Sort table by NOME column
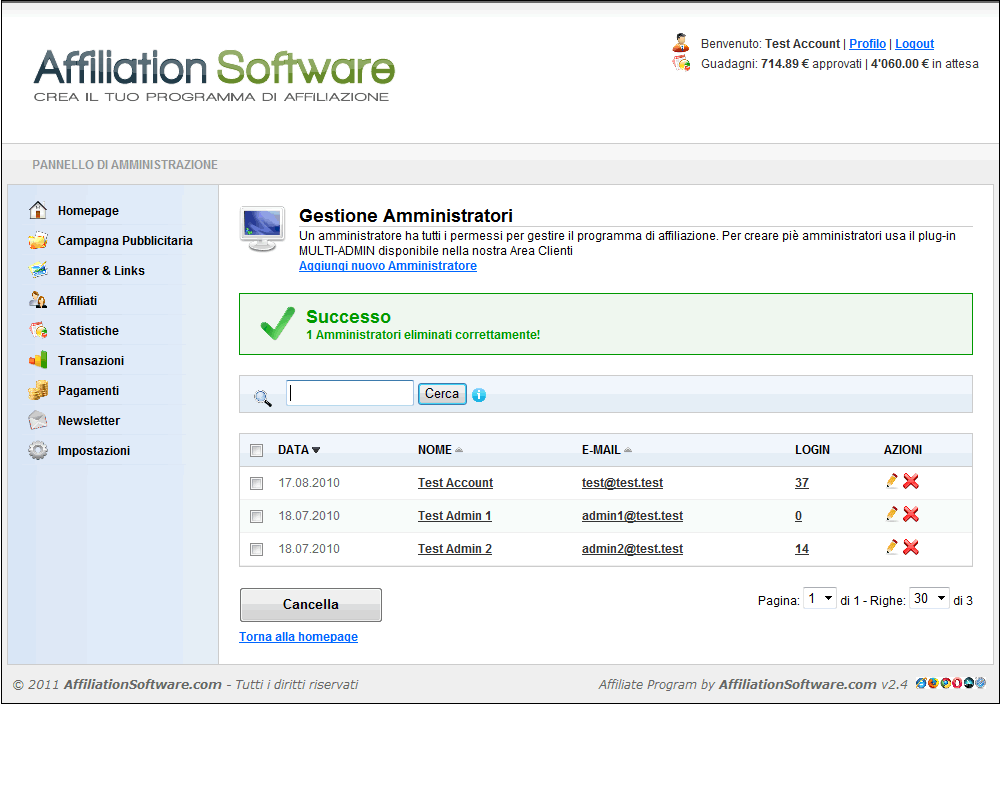 pyautogui.click(x=440, y=450)
